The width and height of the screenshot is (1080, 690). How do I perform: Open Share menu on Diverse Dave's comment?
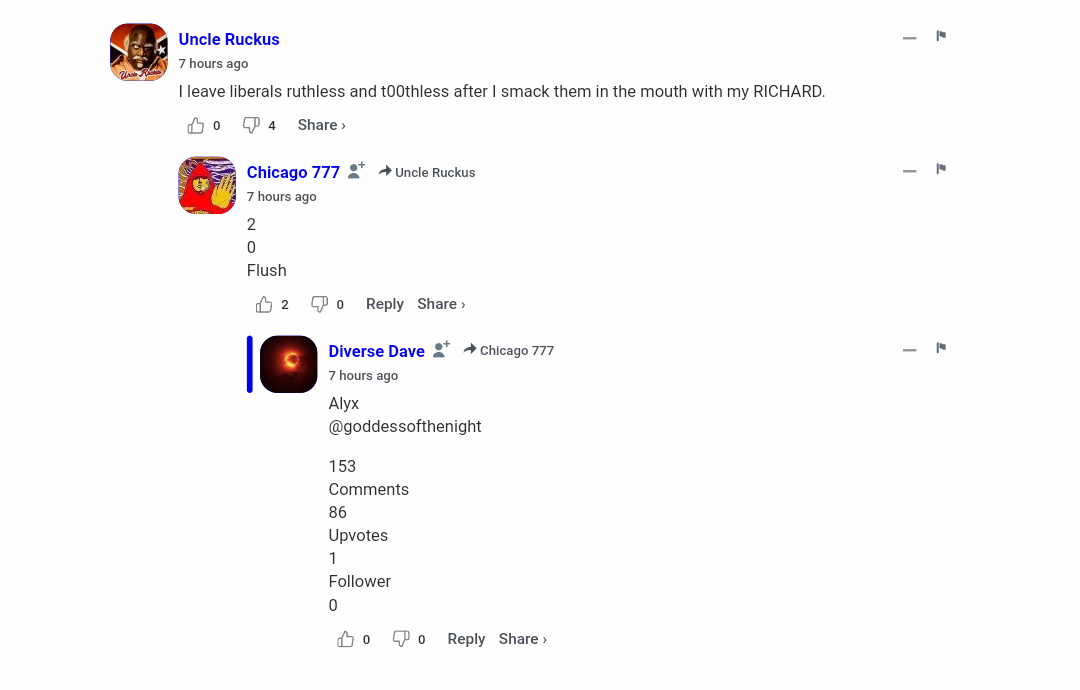(x=523, y=639)
